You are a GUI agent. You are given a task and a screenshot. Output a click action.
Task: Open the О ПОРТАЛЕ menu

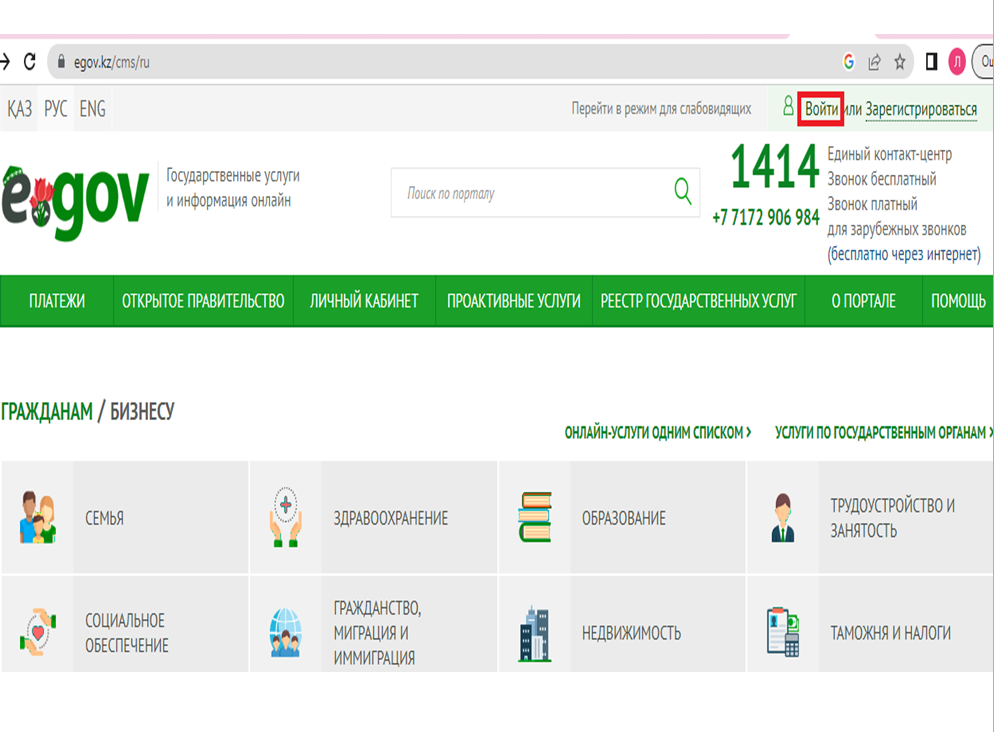(863, 301)
